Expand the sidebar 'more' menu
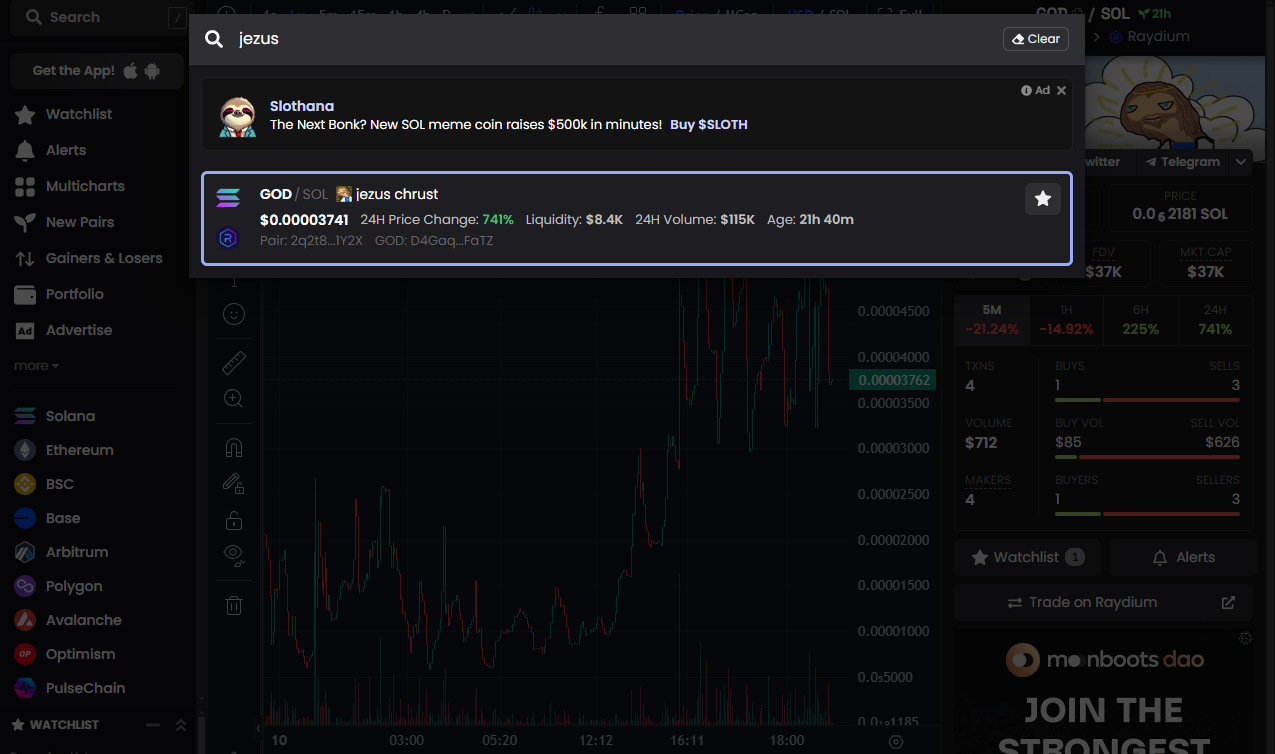Screen dimensions: 1275x754 pos(36,366)
